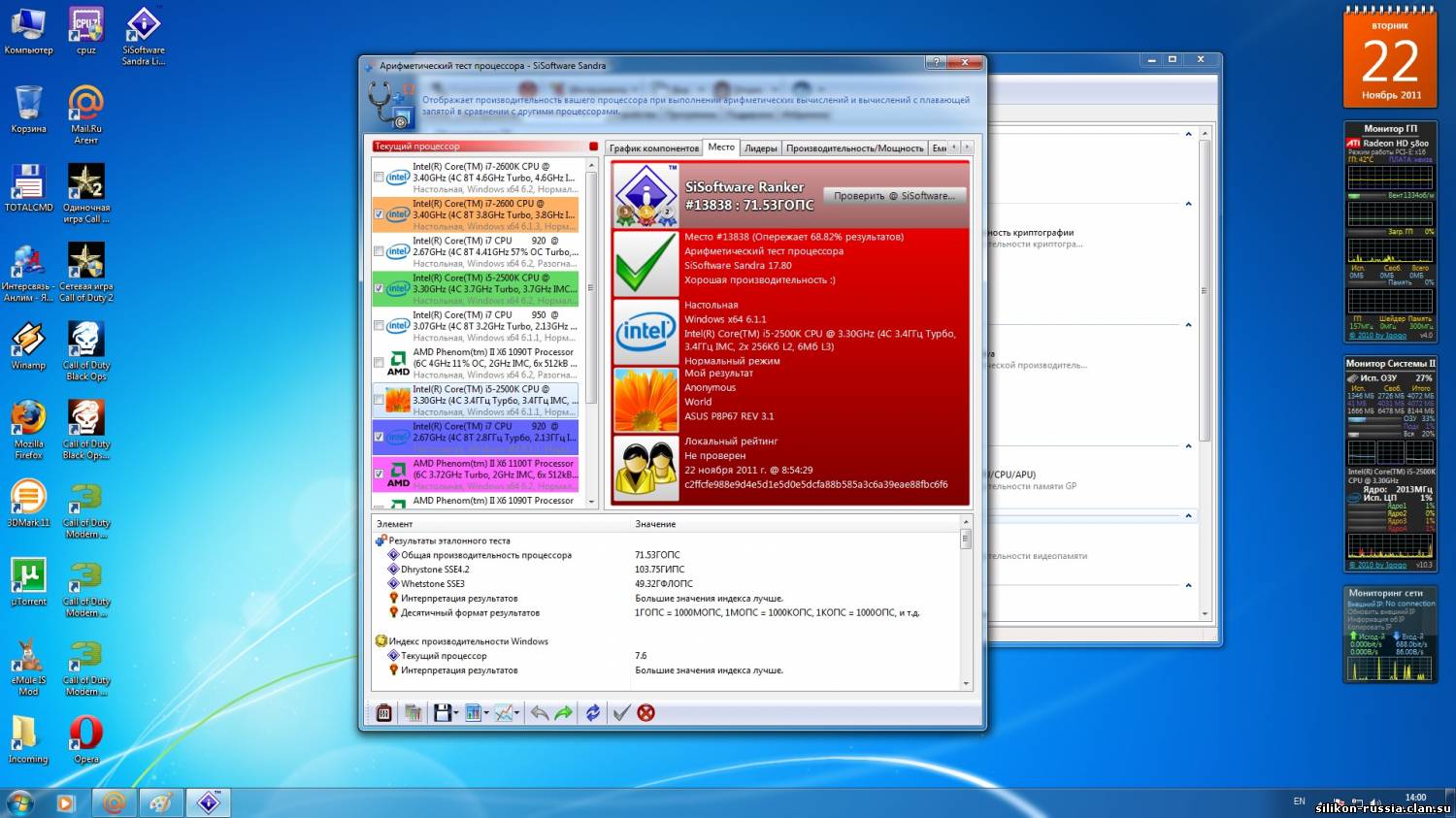Check the Core i7-2600K 4.6GHz Turbo checkbox

tap(379, 178)
